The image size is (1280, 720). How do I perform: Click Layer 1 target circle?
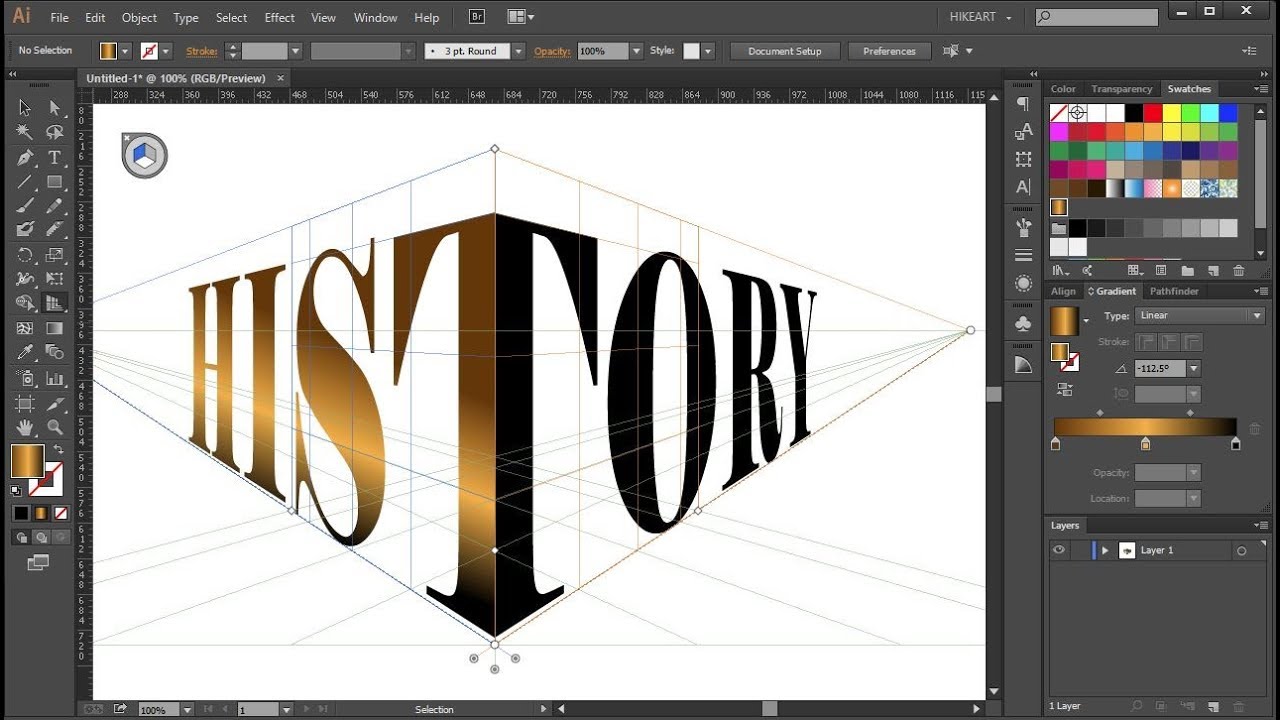pos(1242,551)
